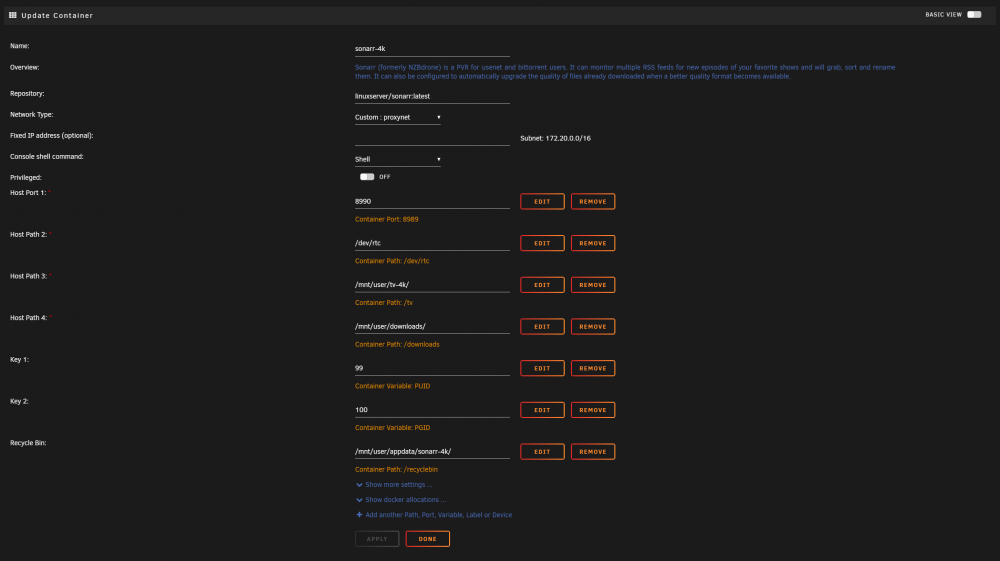Open the Console shell command dropdown
Screen dimensions: 1000x561
point(397,159)
